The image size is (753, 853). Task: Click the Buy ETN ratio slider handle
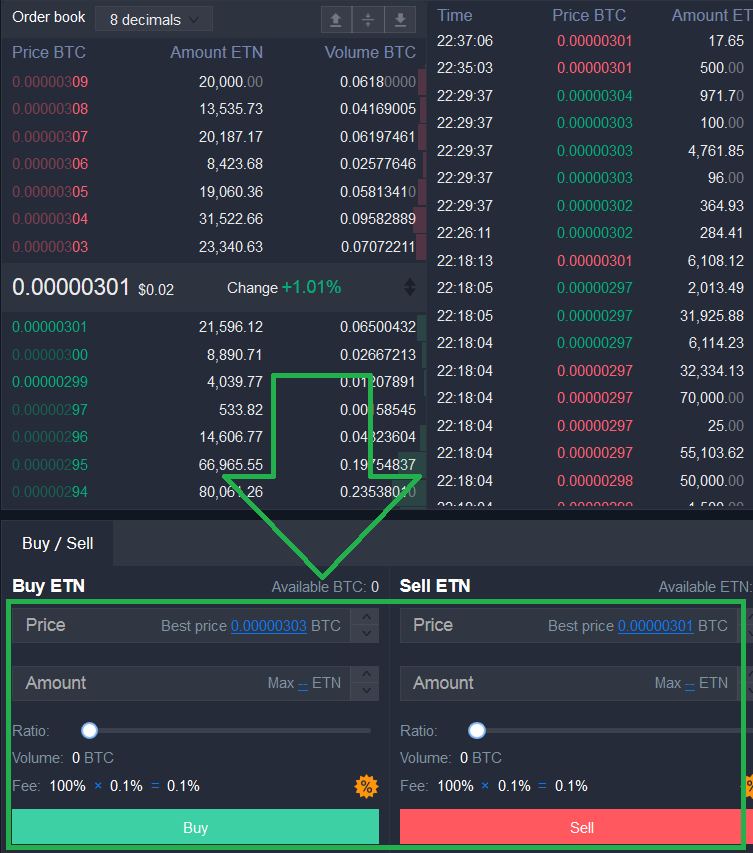coord(90,731)
